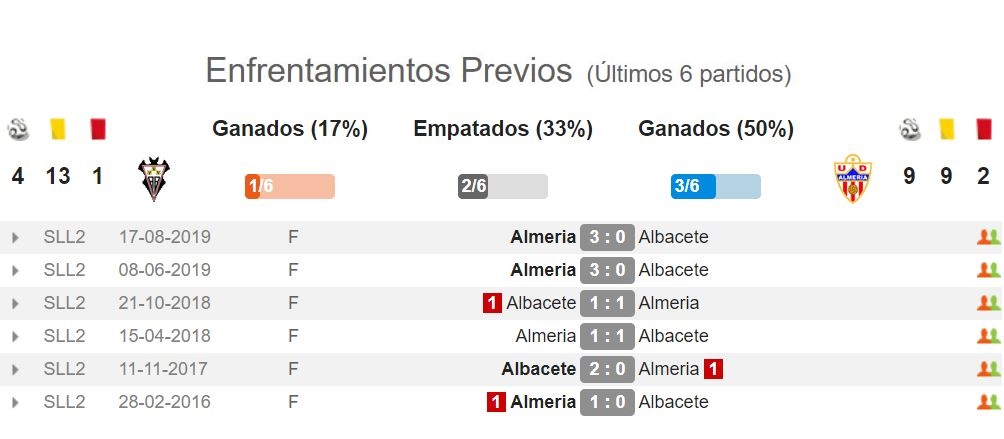Click the right red card icon

point(984,129)
